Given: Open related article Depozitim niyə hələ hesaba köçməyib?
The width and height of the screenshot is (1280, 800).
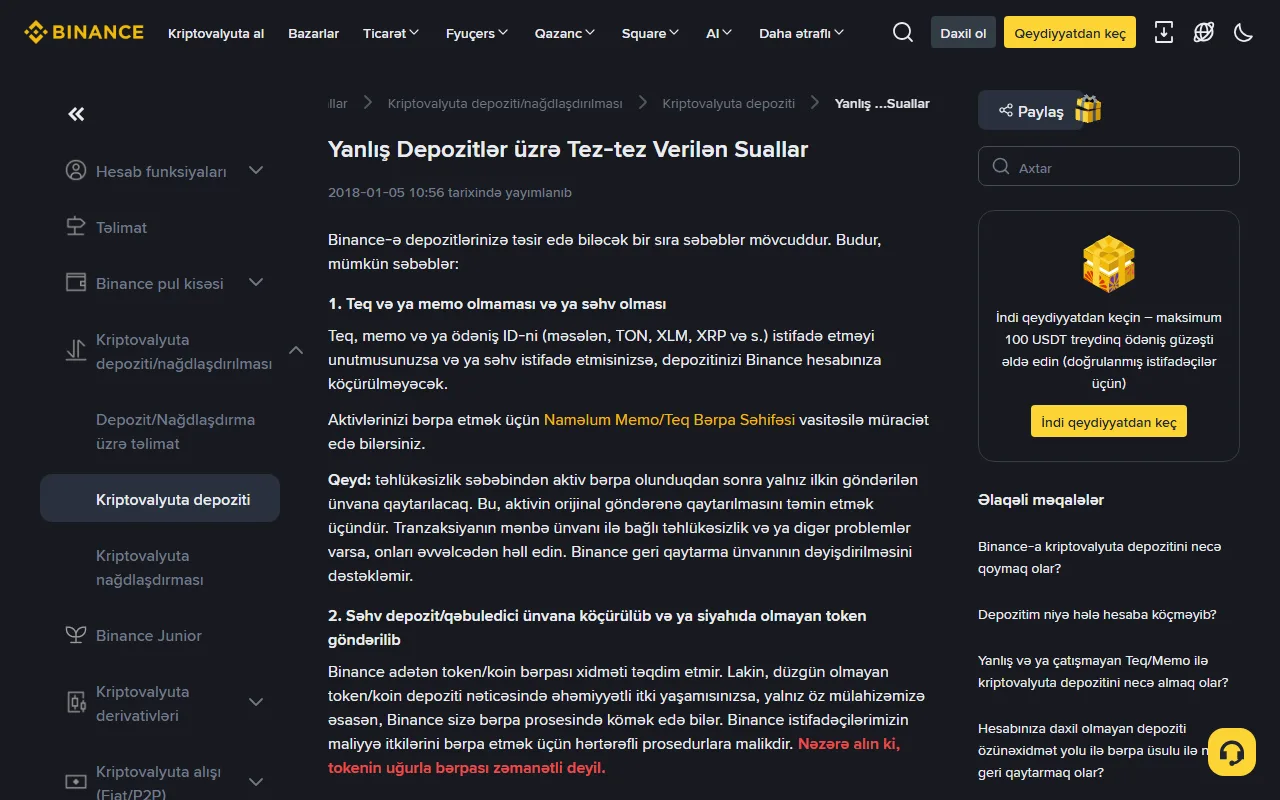Looking at the screenshot, I should pos(1097,614).
